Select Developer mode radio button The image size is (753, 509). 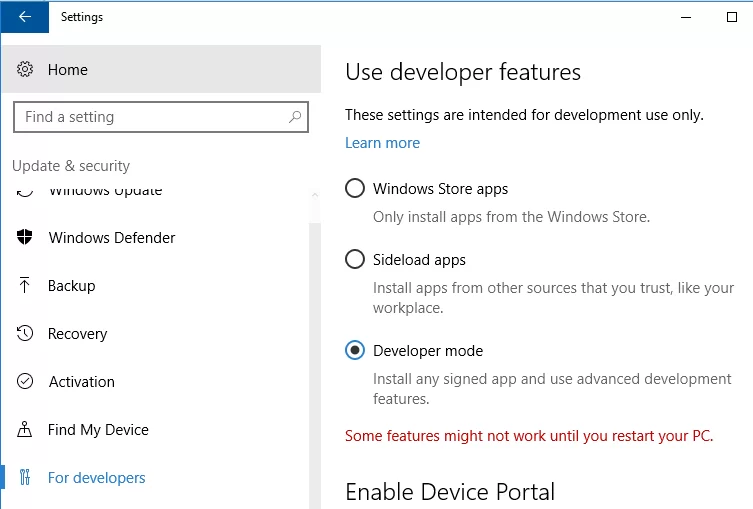click(x=355, y=350)
